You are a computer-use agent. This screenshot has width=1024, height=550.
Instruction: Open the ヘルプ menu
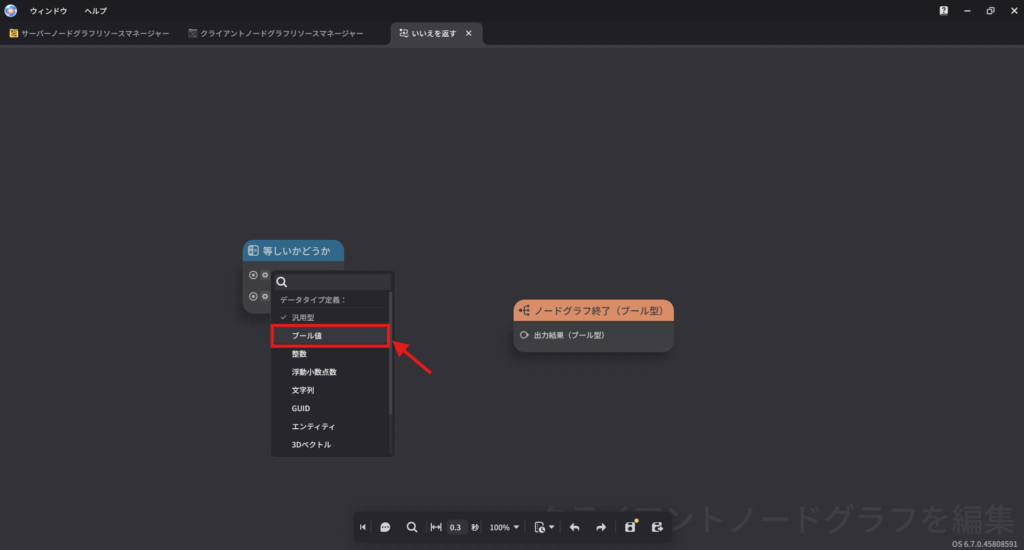coord(95,11)
